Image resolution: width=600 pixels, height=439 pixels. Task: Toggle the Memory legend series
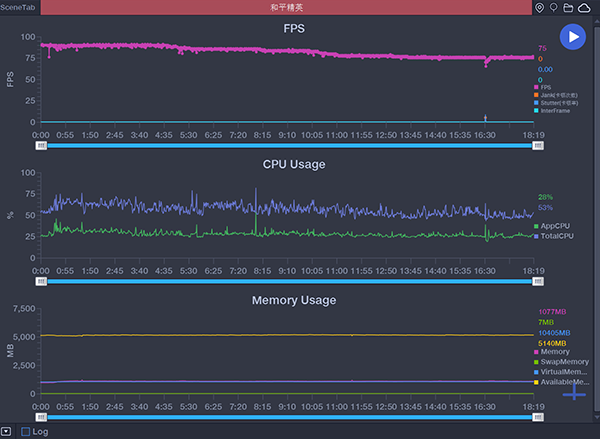point(552,351)
